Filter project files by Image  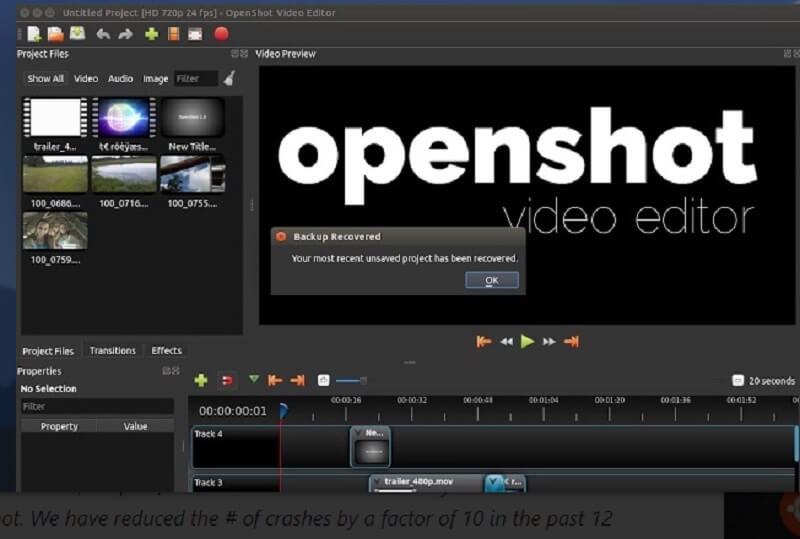click(x=156, y=79)
